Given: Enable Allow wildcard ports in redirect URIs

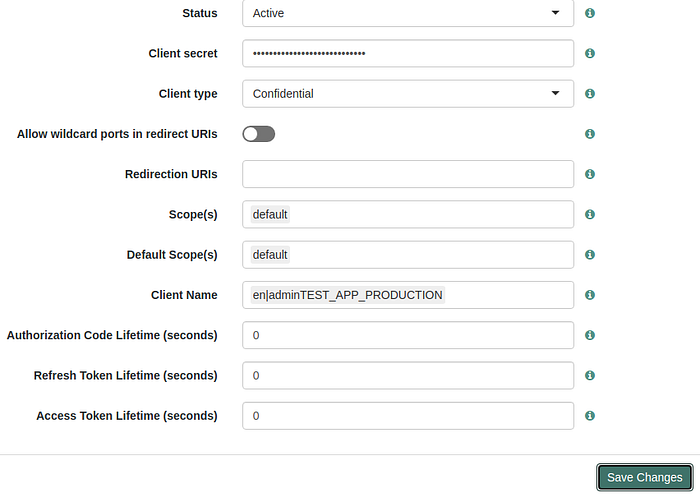Looking at the screenshot, I should pyautogui.click(x=258, y=134).
